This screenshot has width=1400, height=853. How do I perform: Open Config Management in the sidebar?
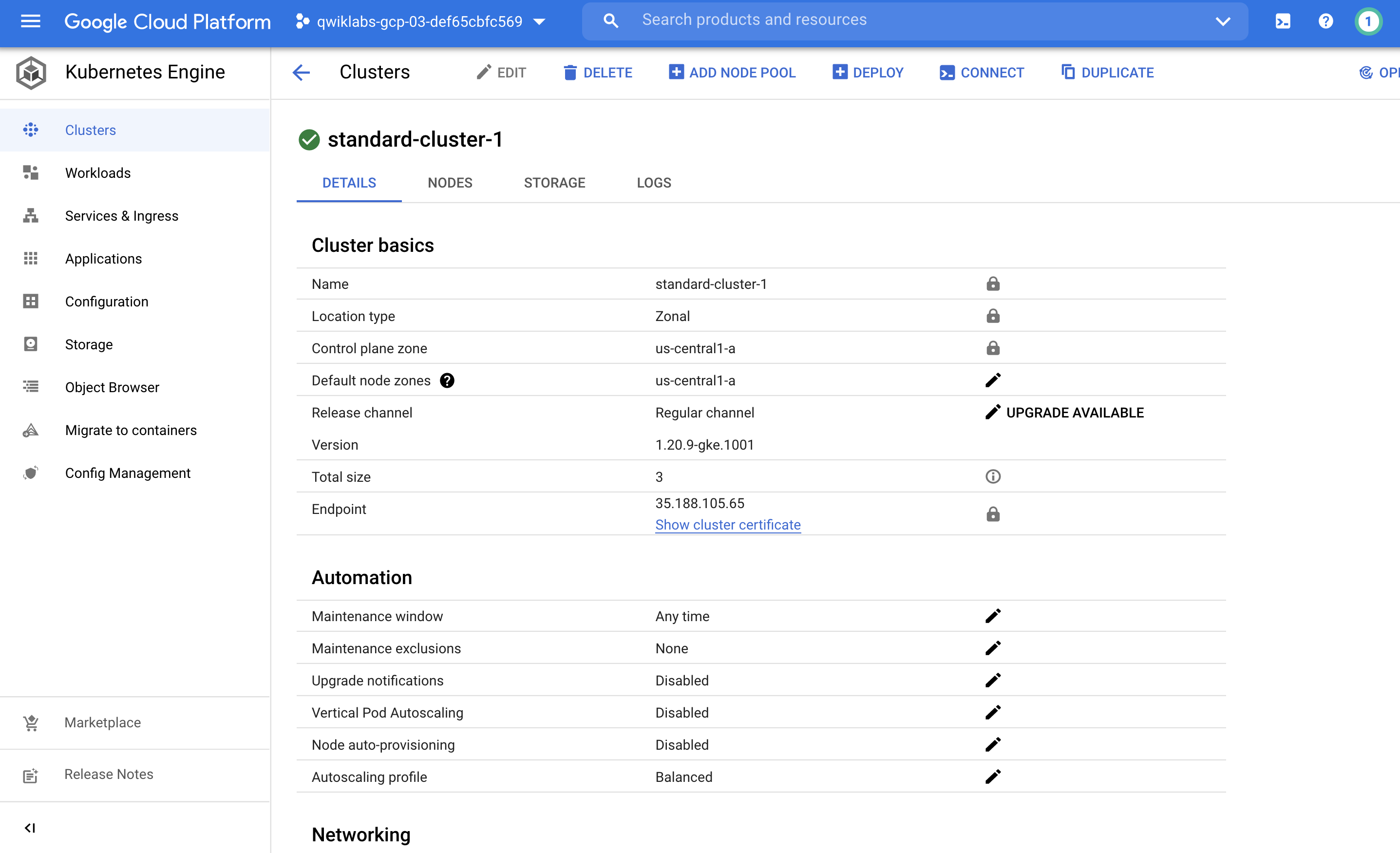[134, 474]
